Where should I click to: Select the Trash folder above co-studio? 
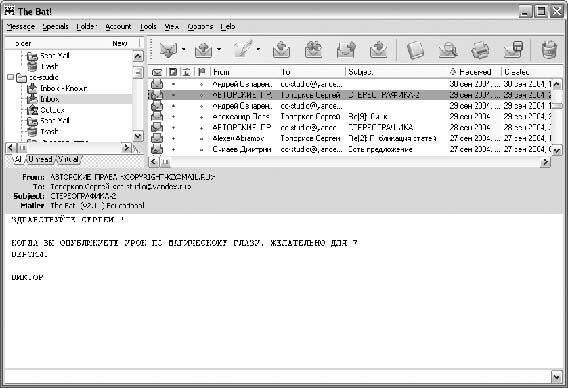tap(49, 66)
